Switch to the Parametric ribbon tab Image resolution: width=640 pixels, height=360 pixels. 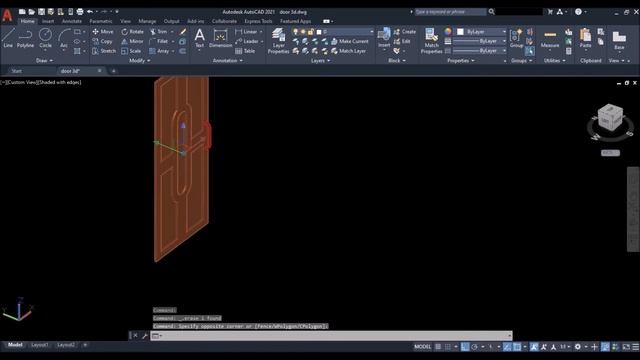click(x=101, y=21)
